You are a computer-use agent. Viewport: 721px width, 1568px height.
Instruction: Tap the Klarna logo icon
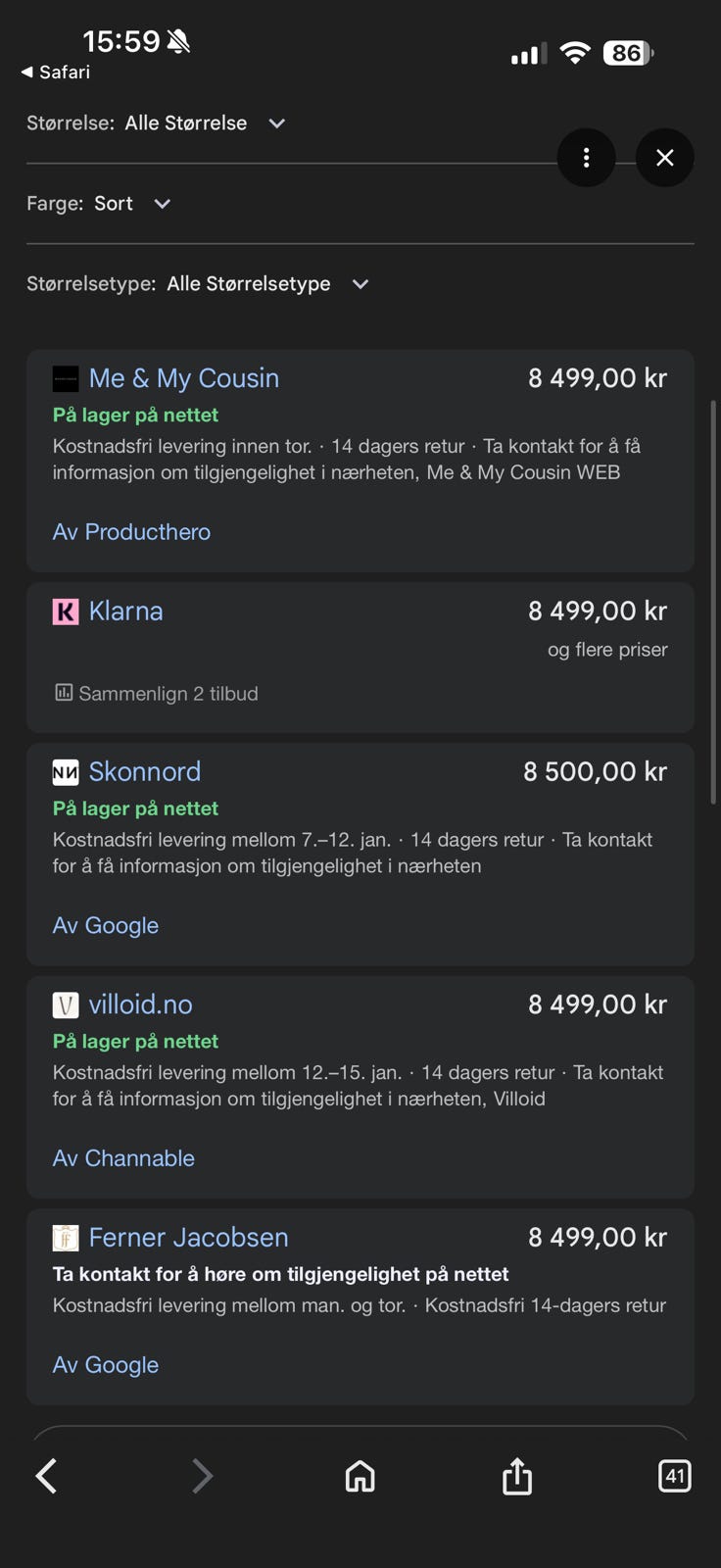pyautogui.click(x=66, y=612)
